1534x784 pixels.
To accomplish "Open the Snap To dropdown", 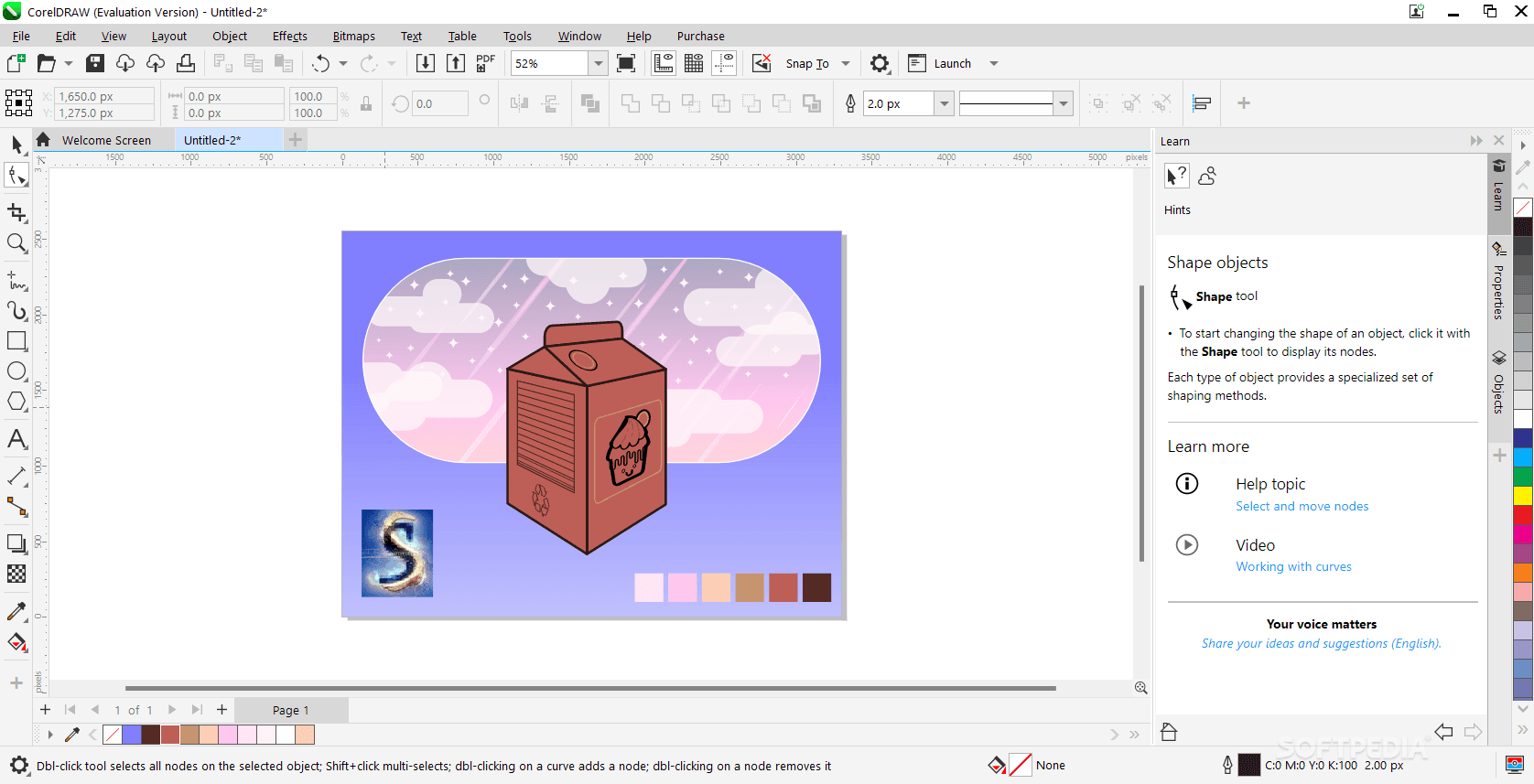I will tap(845, 63).
